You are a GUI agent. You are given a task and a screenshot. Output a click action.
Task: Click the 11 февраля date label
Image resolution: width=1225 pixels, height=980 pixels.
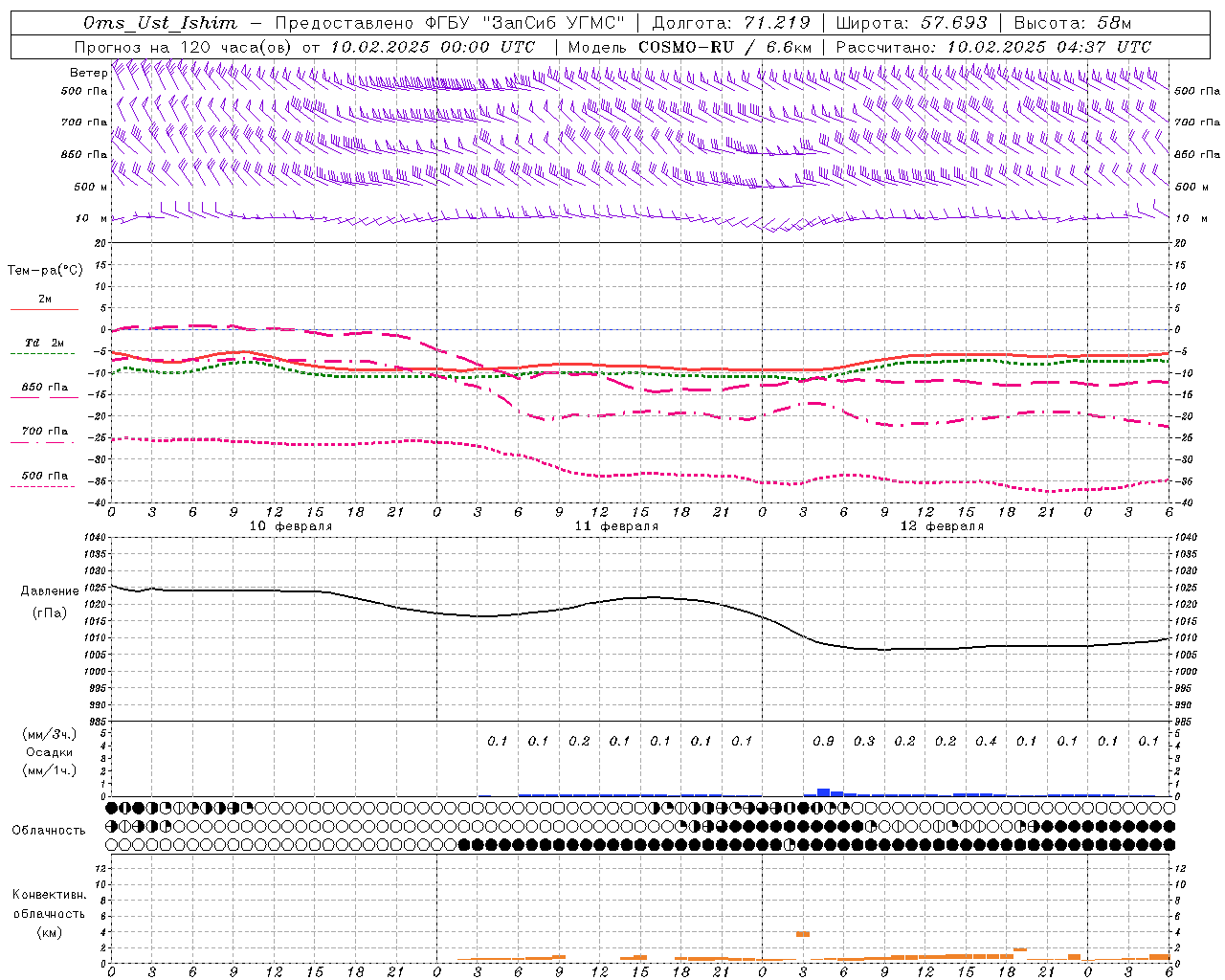tap(616, 526)
